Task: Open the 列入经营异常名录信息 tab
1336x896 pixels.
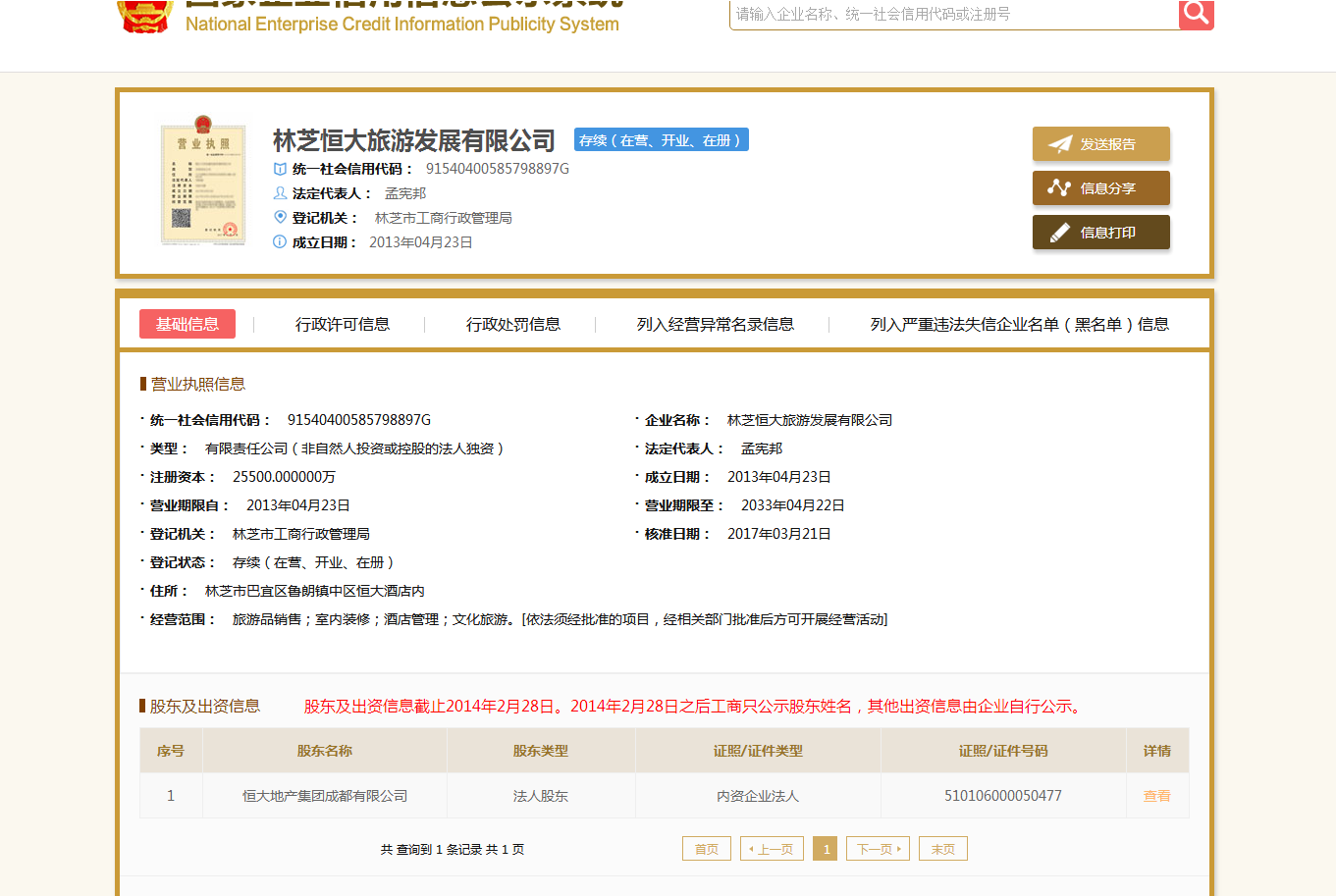Action: click(x=716, y=324)
